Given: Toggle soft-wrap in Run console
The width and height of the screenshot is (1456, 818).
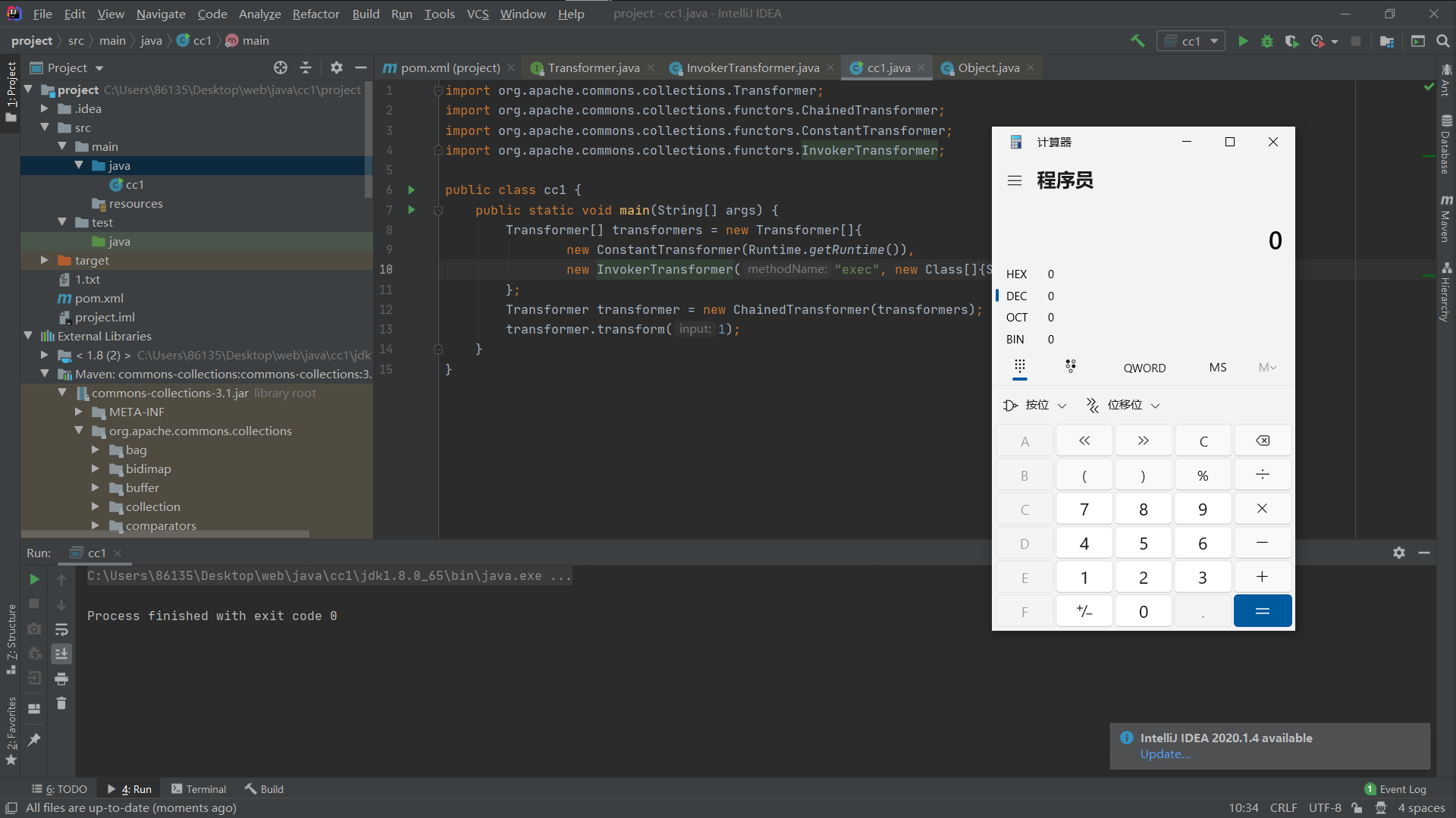Looking at the screenshot, I should 61,629.
